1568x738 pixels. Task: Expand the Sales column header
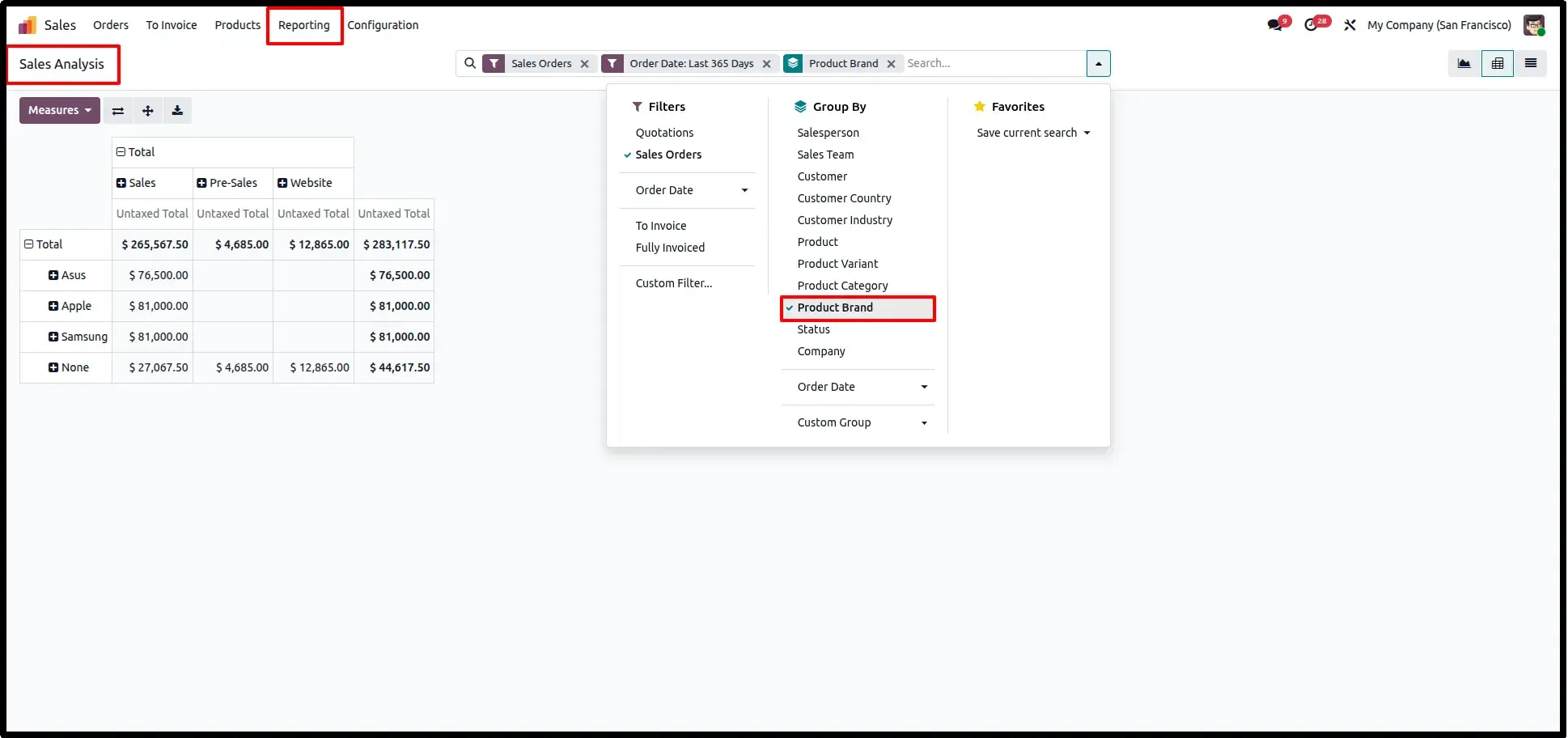136,183
